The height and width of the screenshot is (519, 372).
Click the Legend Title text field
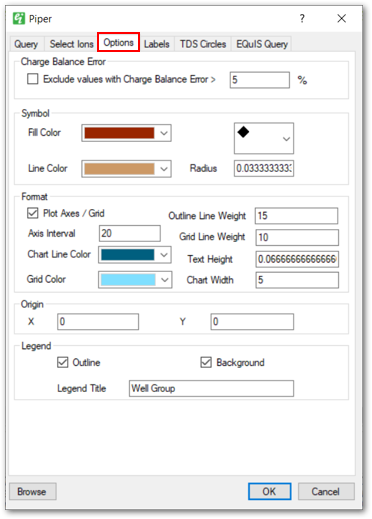(x=211, y=388)
